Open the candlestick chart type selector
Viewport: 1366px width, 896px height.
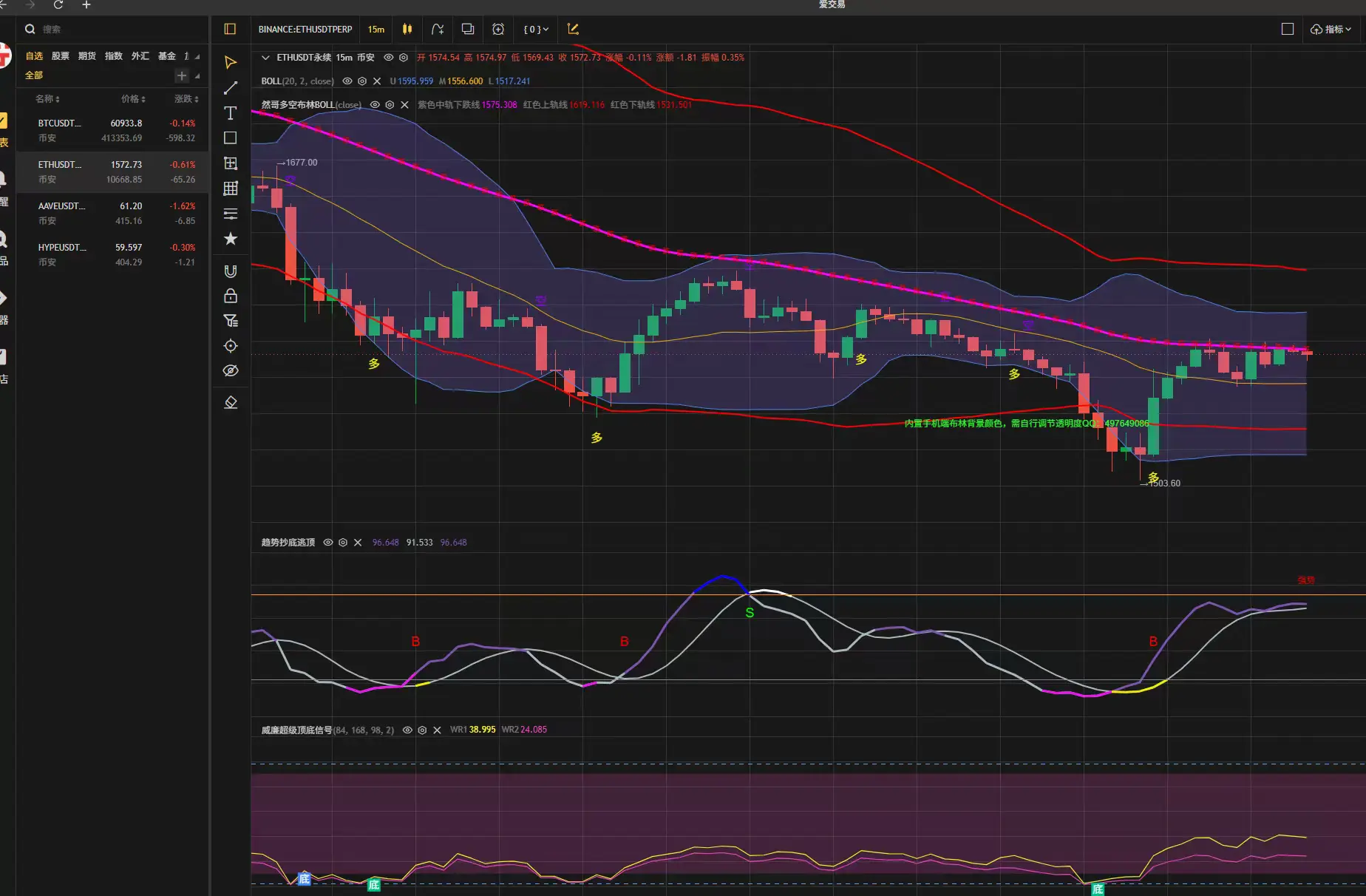(407, 29)
